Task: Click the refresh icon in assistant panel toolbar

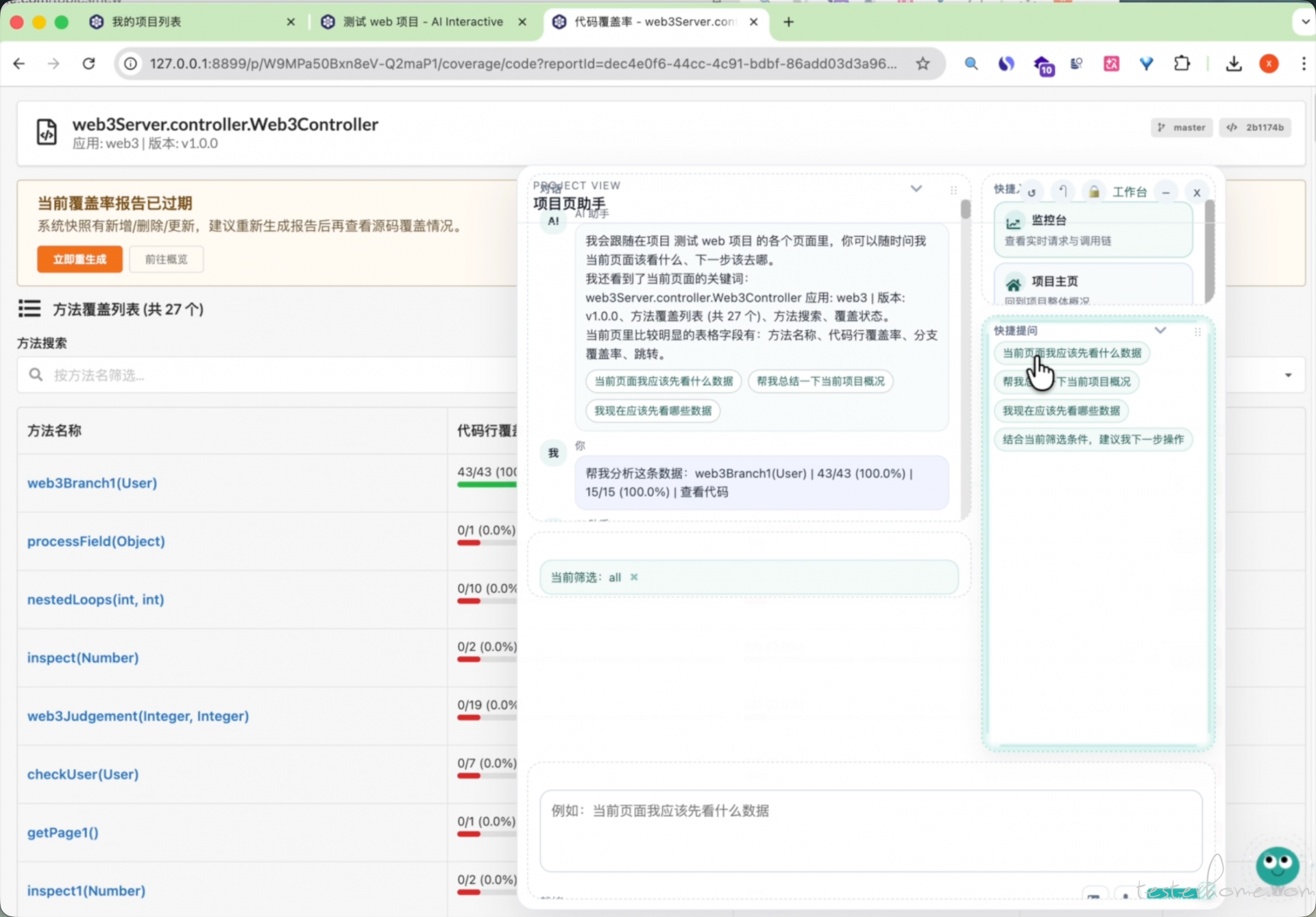Action: (x=1032, y=193)
